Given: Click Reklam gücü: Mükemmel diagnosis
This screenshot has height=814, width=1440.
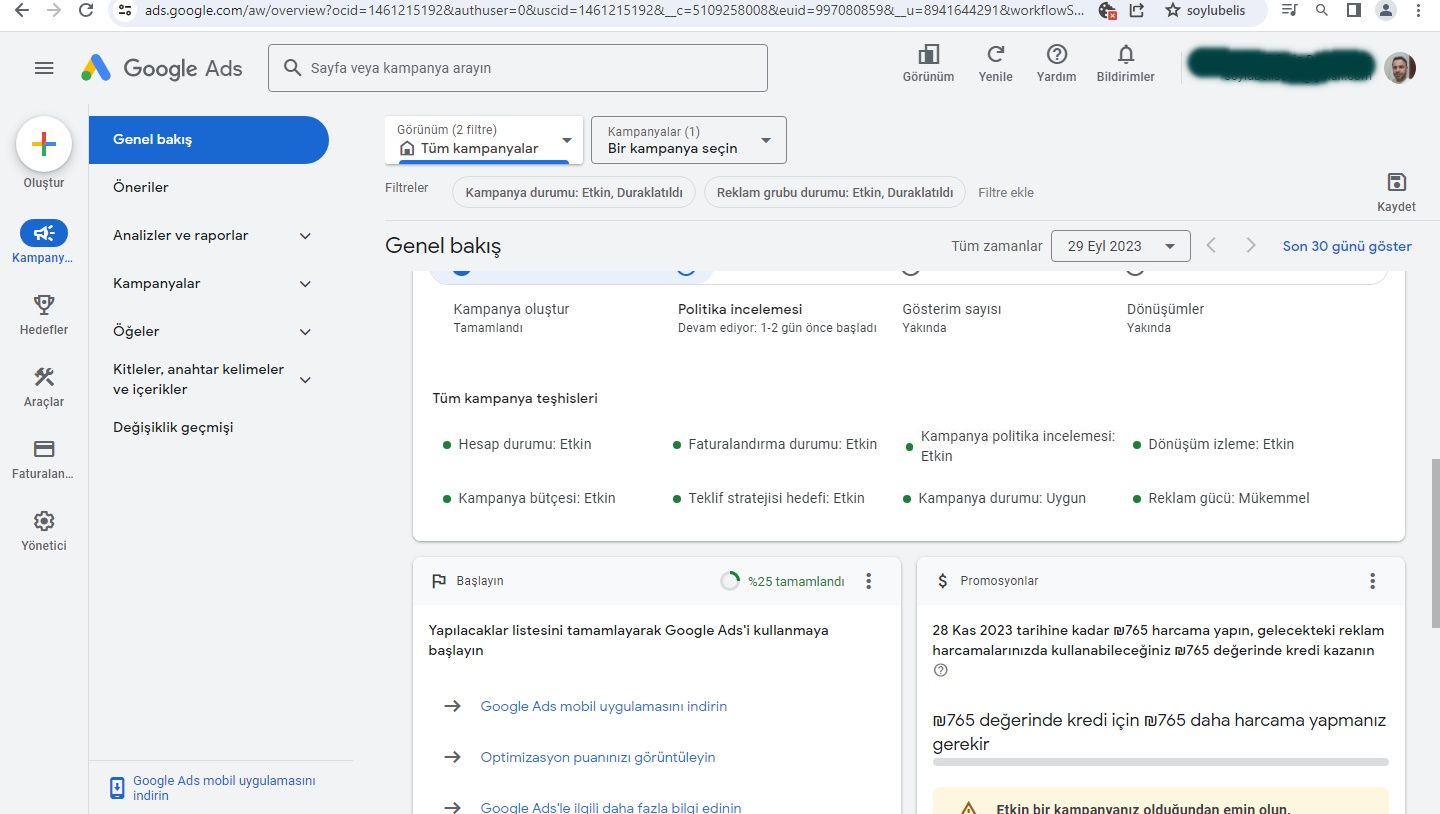Looking at the screenshot, I should [1221, 498].
